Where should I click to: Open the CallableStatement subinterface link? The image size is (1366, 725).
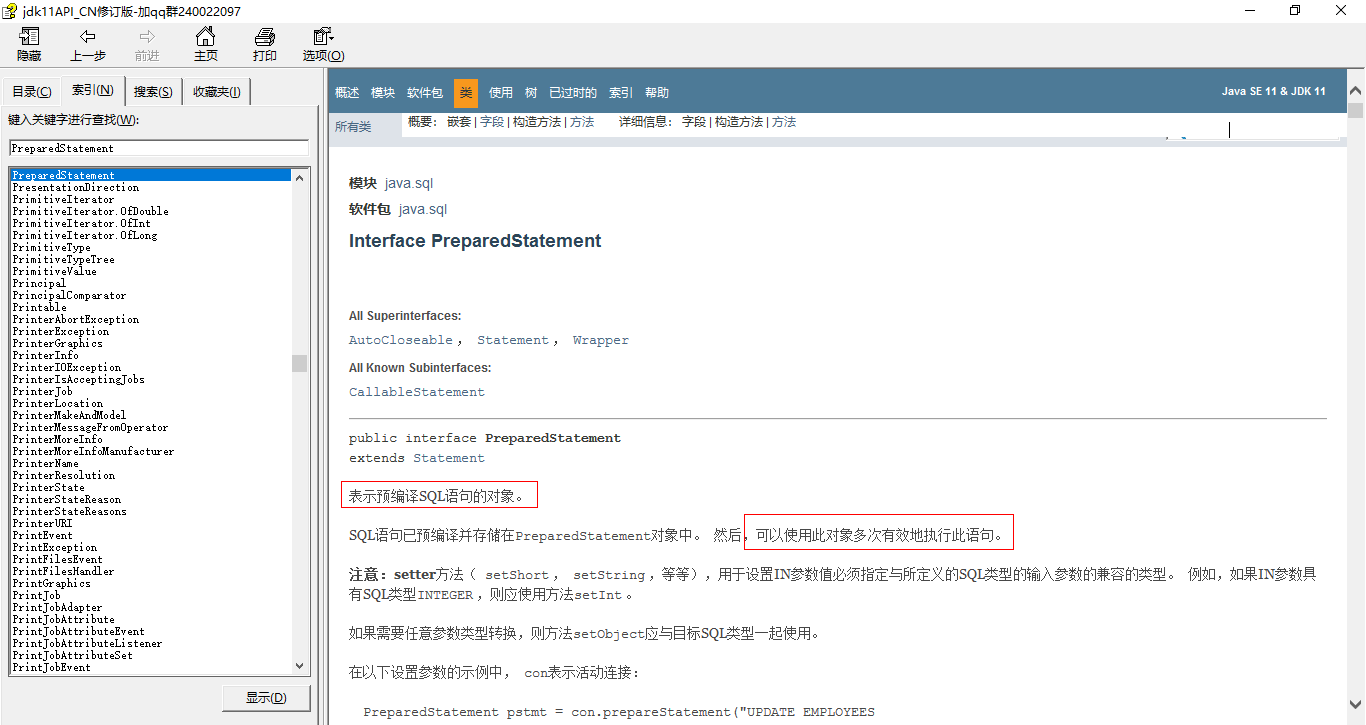416,392
